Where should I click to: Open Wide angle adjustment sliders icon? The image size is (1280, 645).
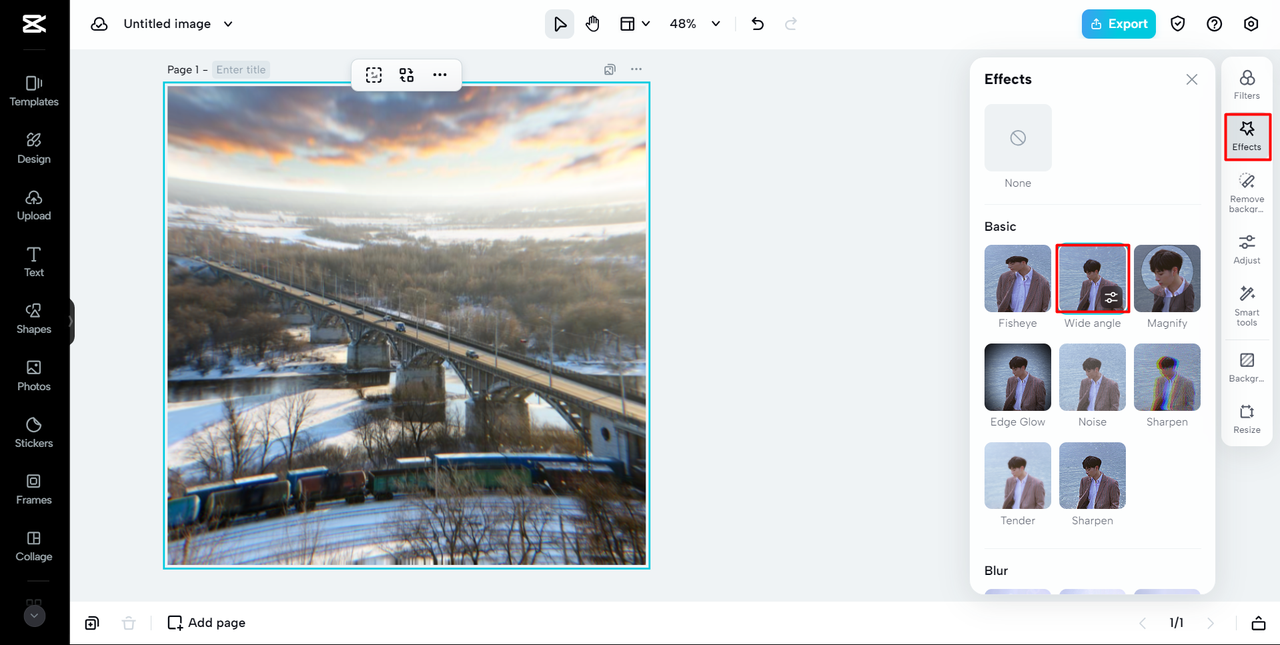pyautogui.click(x=1112, y=298)
